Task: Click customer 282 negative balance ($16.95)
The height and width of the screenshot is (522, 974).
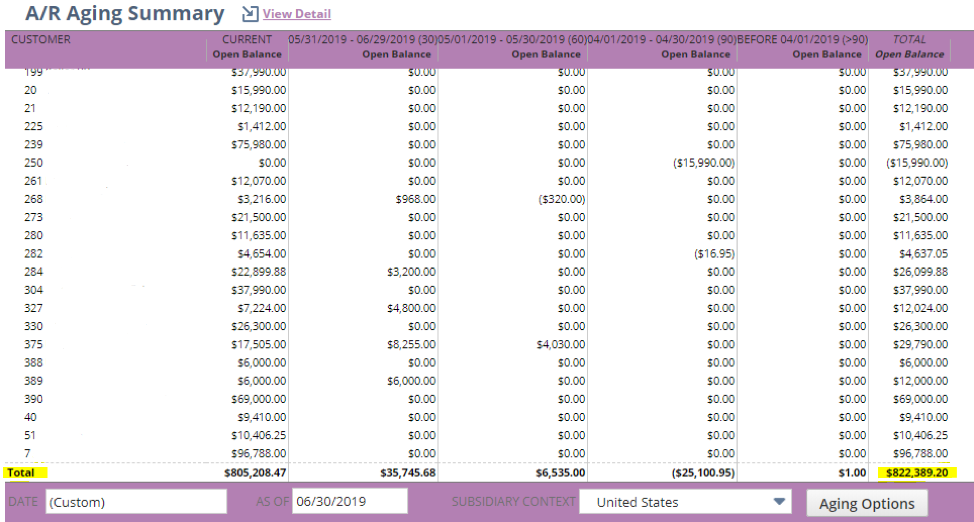Action: pyautogui.click(x=714, y=254)
